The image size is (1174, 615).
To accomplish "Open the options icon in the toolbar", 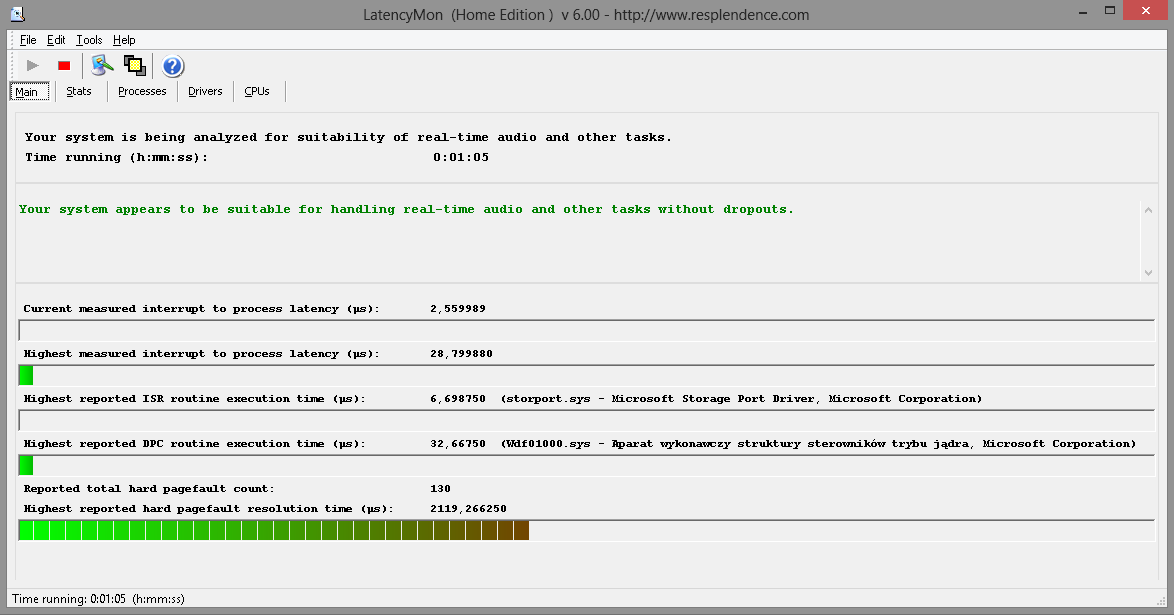I will pos(103,66).
